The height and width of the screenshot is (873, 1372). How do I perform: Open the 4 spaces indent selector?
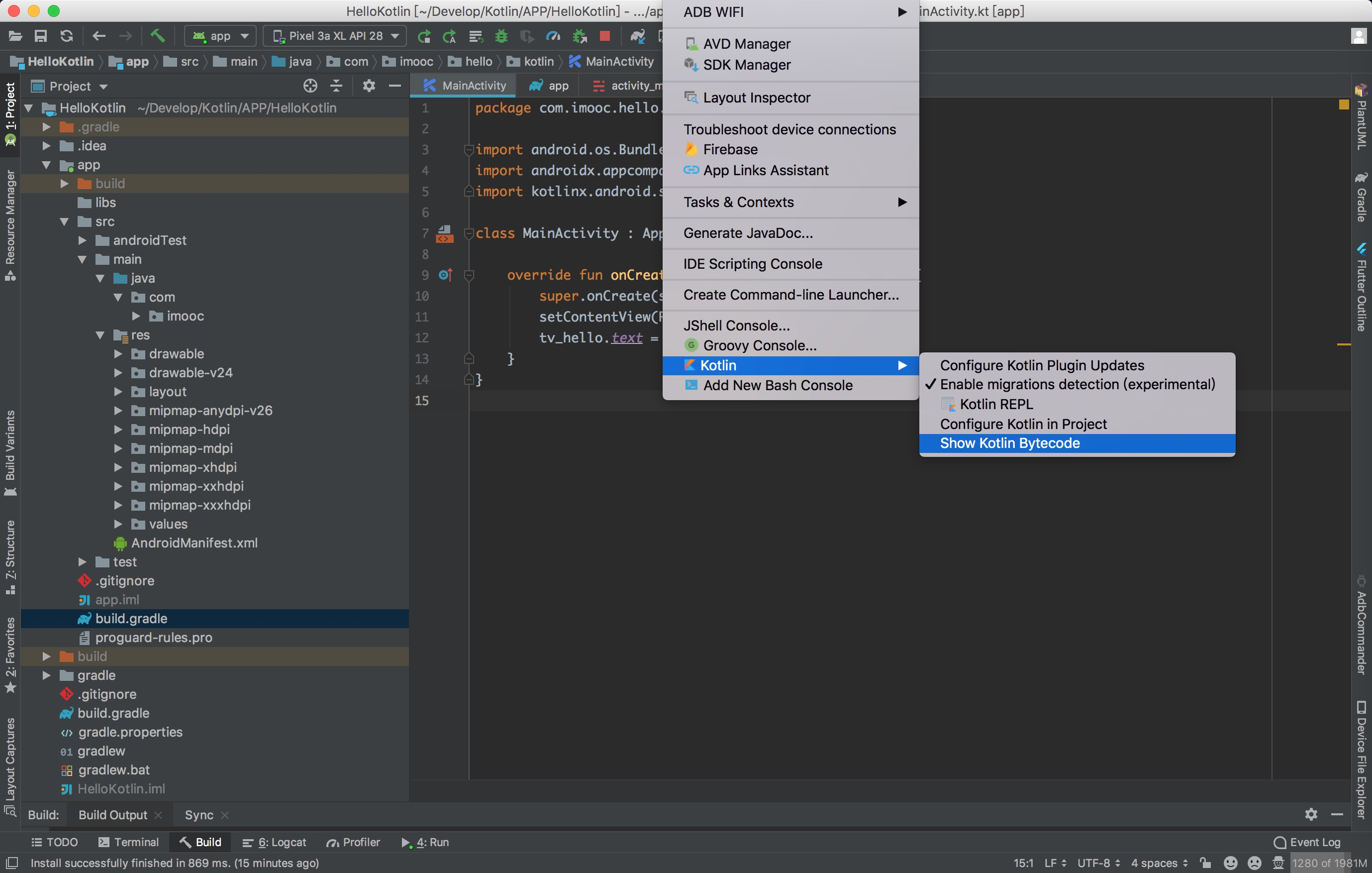(1159, 863)
